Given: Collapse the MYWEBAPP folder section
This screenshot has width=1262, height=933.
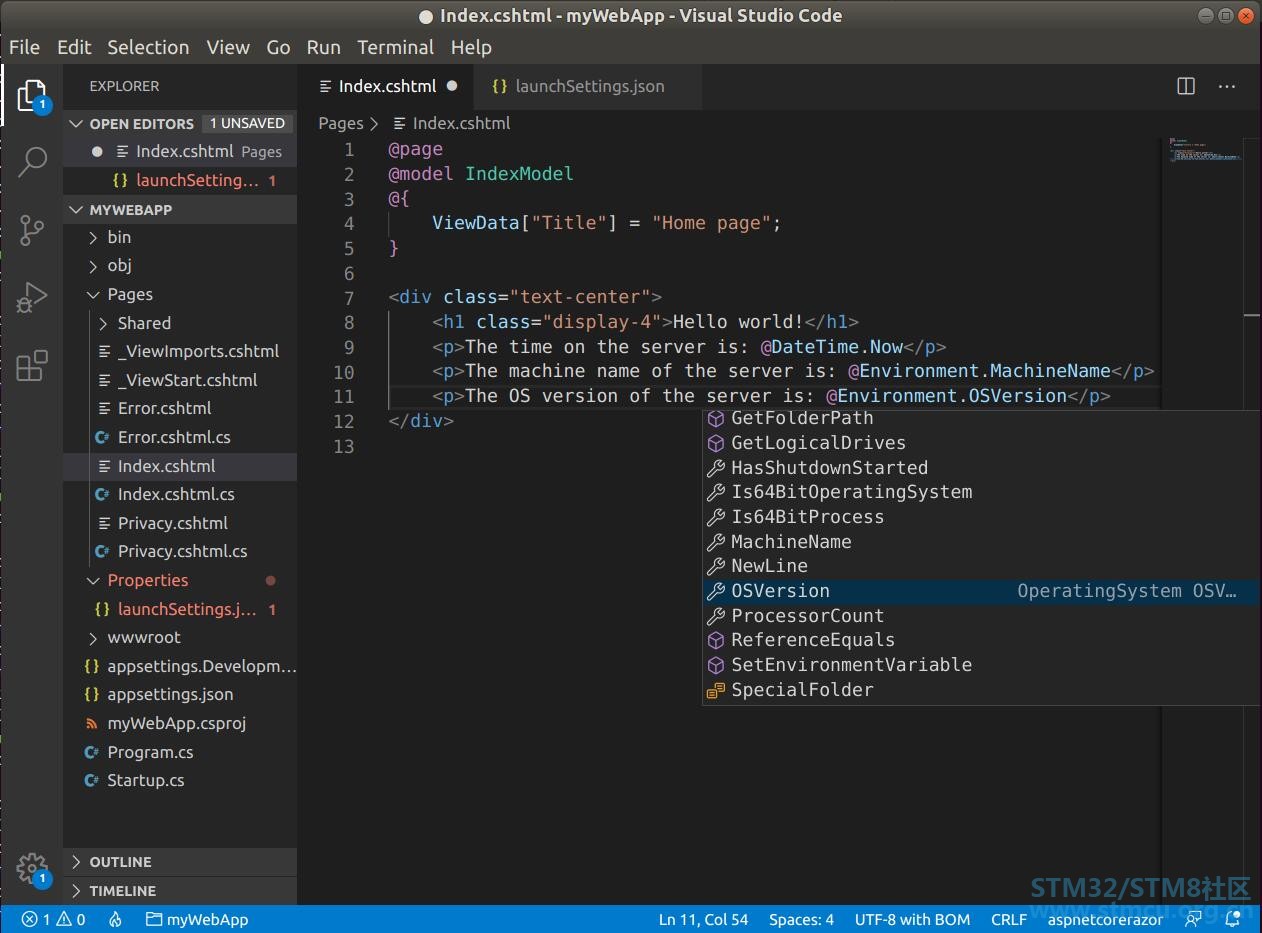Looking at the screenshot, I should 180,209.
